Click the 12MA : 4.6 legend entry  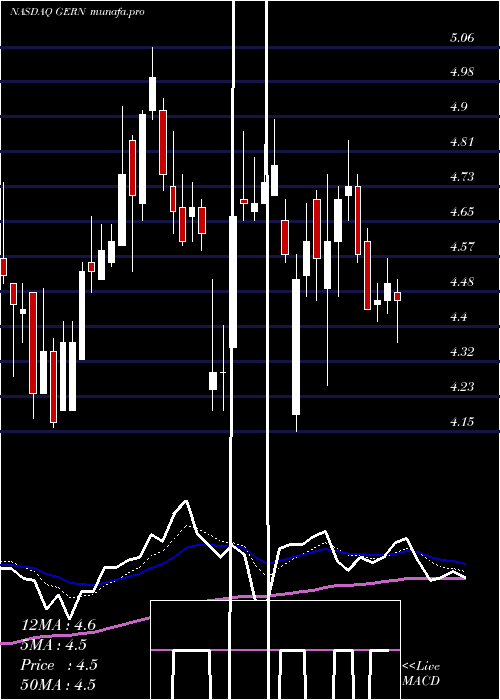pyautogui.click(x=58, y=625)
